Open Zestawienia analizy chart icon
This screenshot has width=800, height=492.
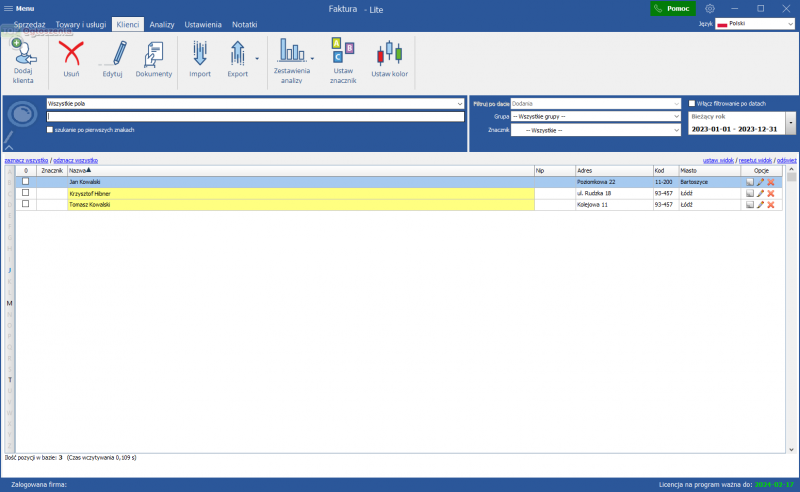(292, 52)
